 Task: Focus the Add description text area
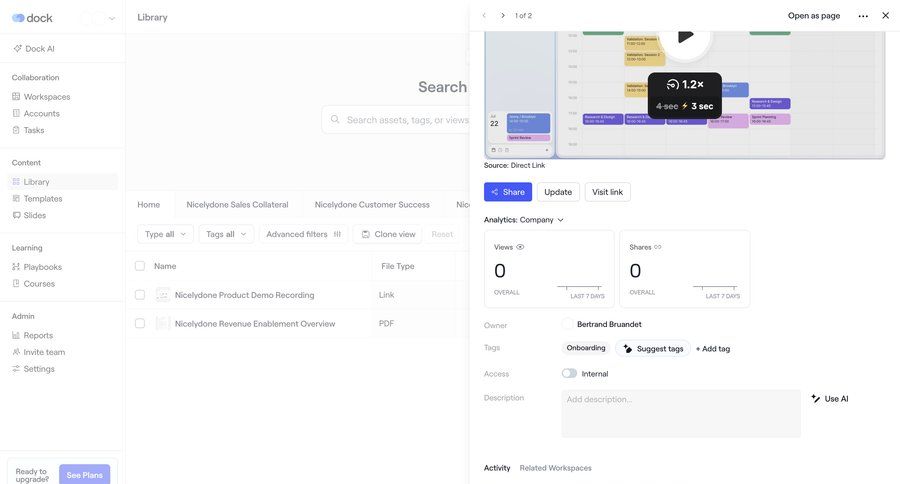[x=681, y=413]
